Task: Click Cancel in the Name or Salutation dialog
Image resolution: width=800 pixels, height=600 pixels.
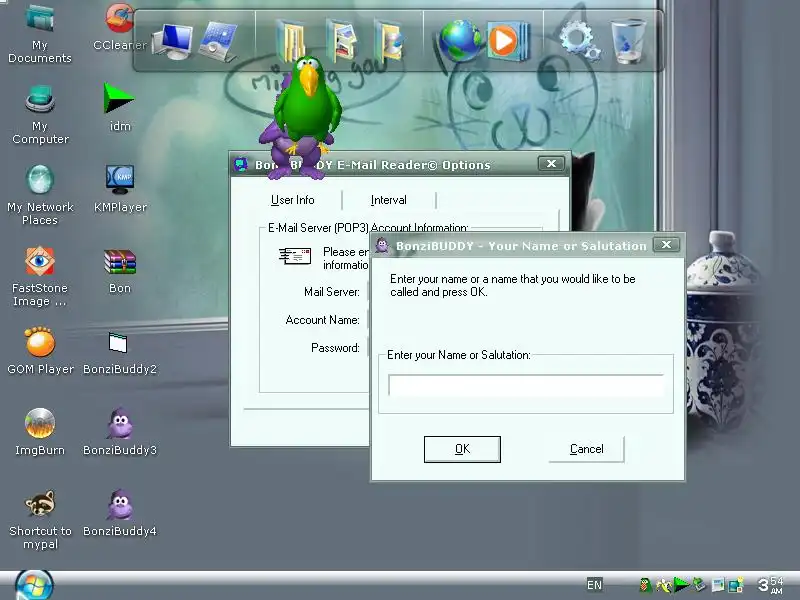Action: click(x=586, y=449)
